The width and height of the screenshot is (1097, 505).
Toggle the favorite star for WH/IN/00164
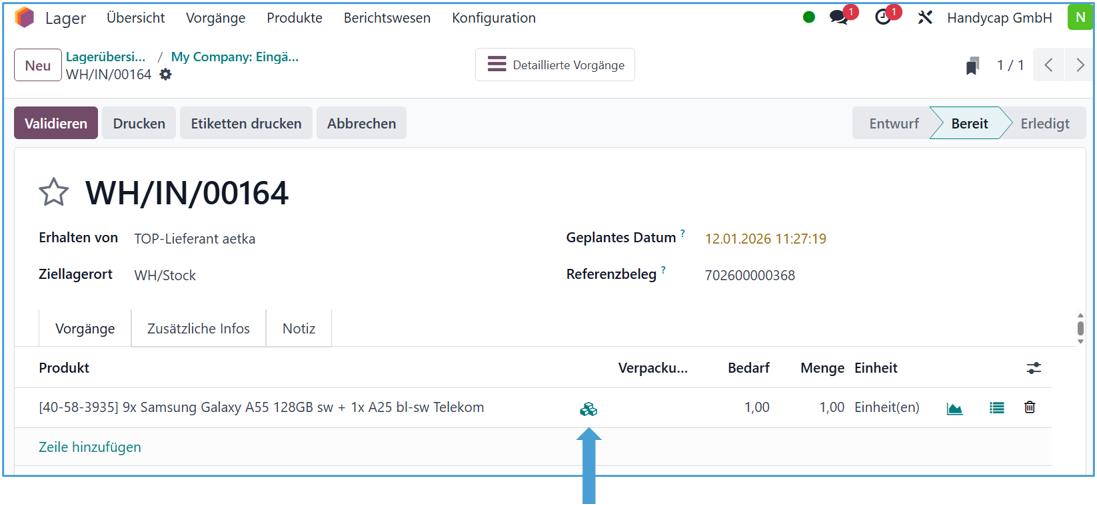[53, 192]
